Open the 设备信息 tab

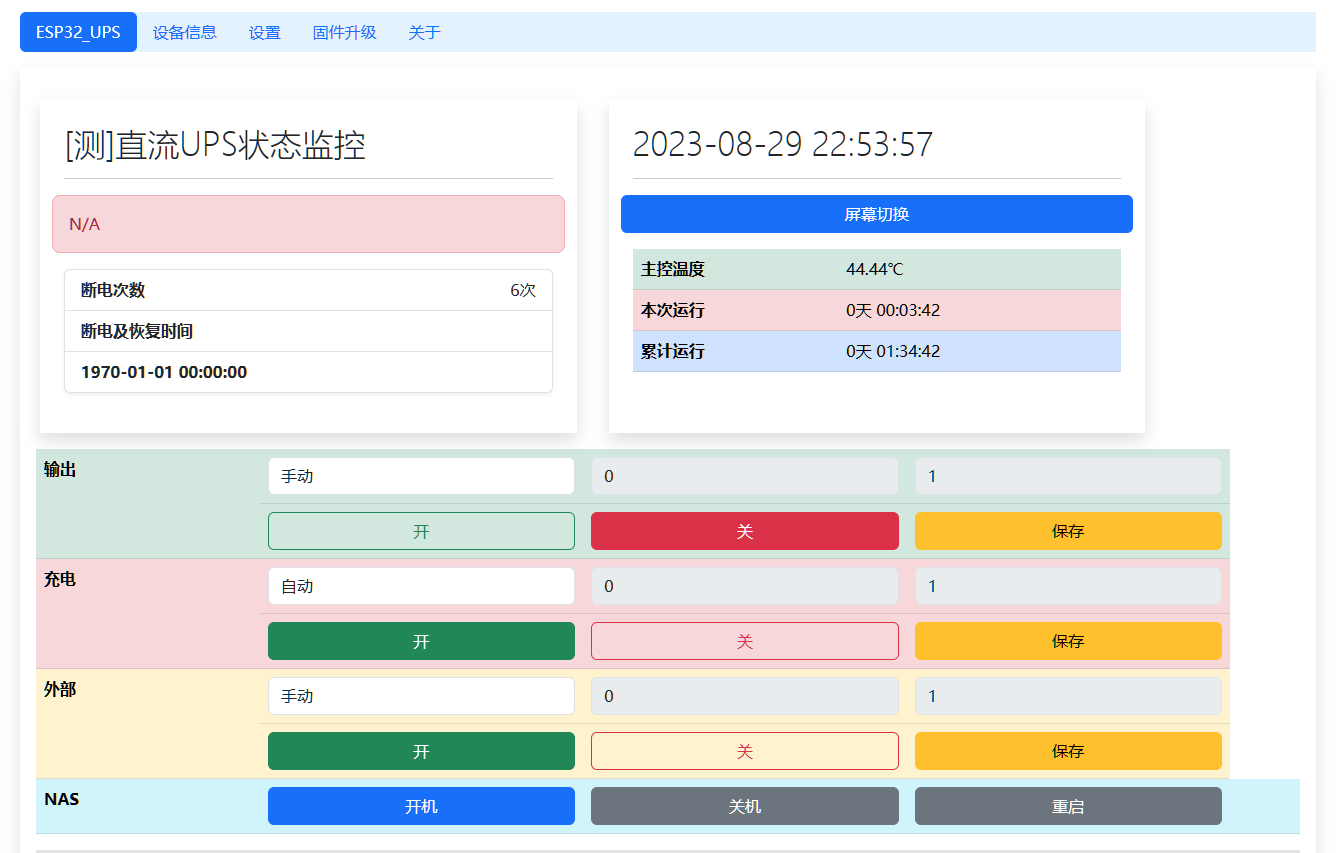coord(184,32)
